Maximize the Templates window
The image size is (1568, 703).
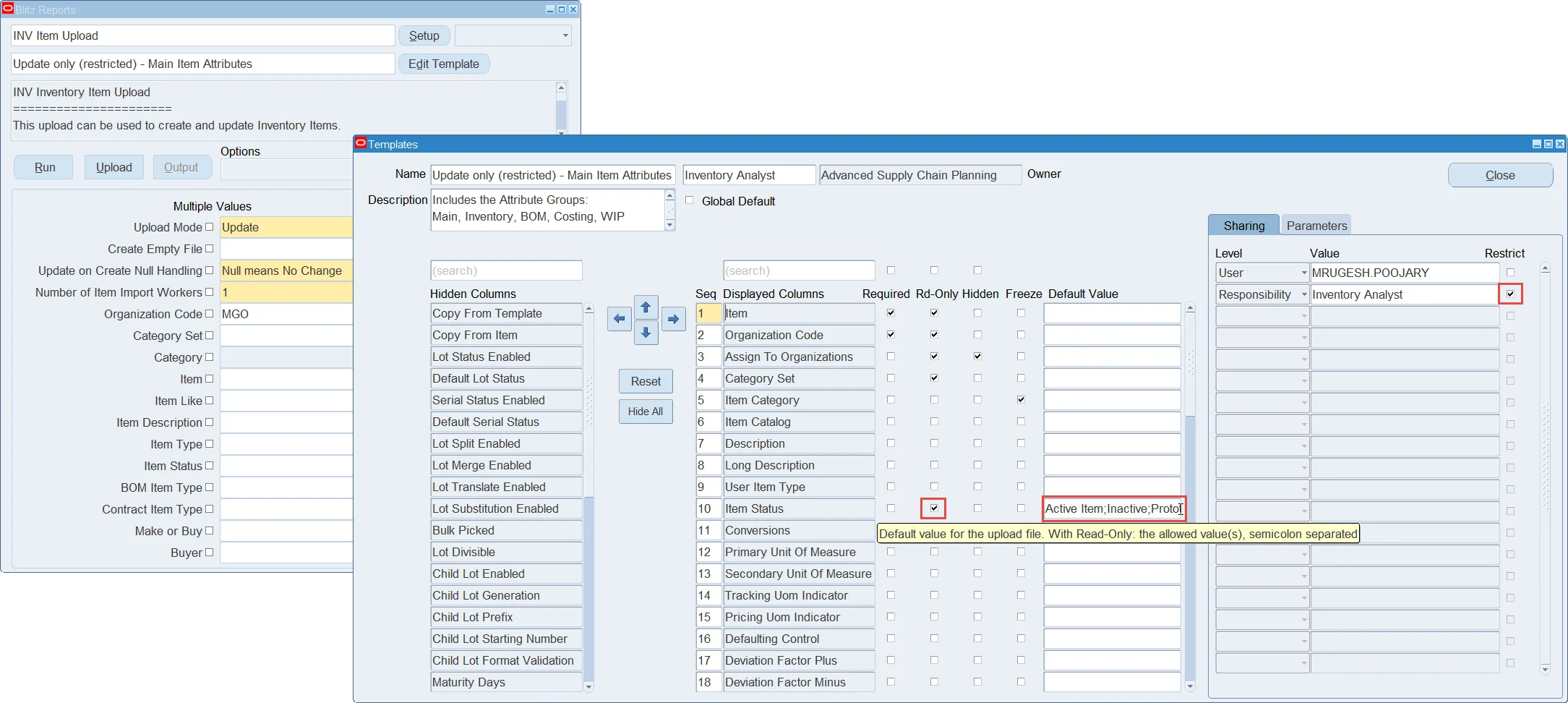[x=1548, y=144]
